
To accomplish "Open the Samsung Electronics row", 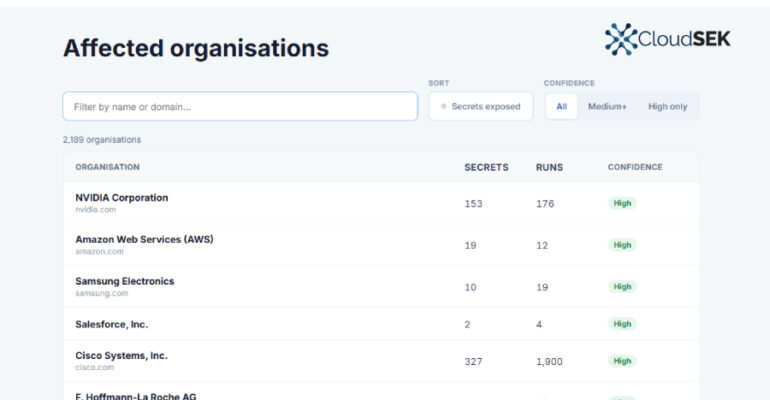I will 381,287.
